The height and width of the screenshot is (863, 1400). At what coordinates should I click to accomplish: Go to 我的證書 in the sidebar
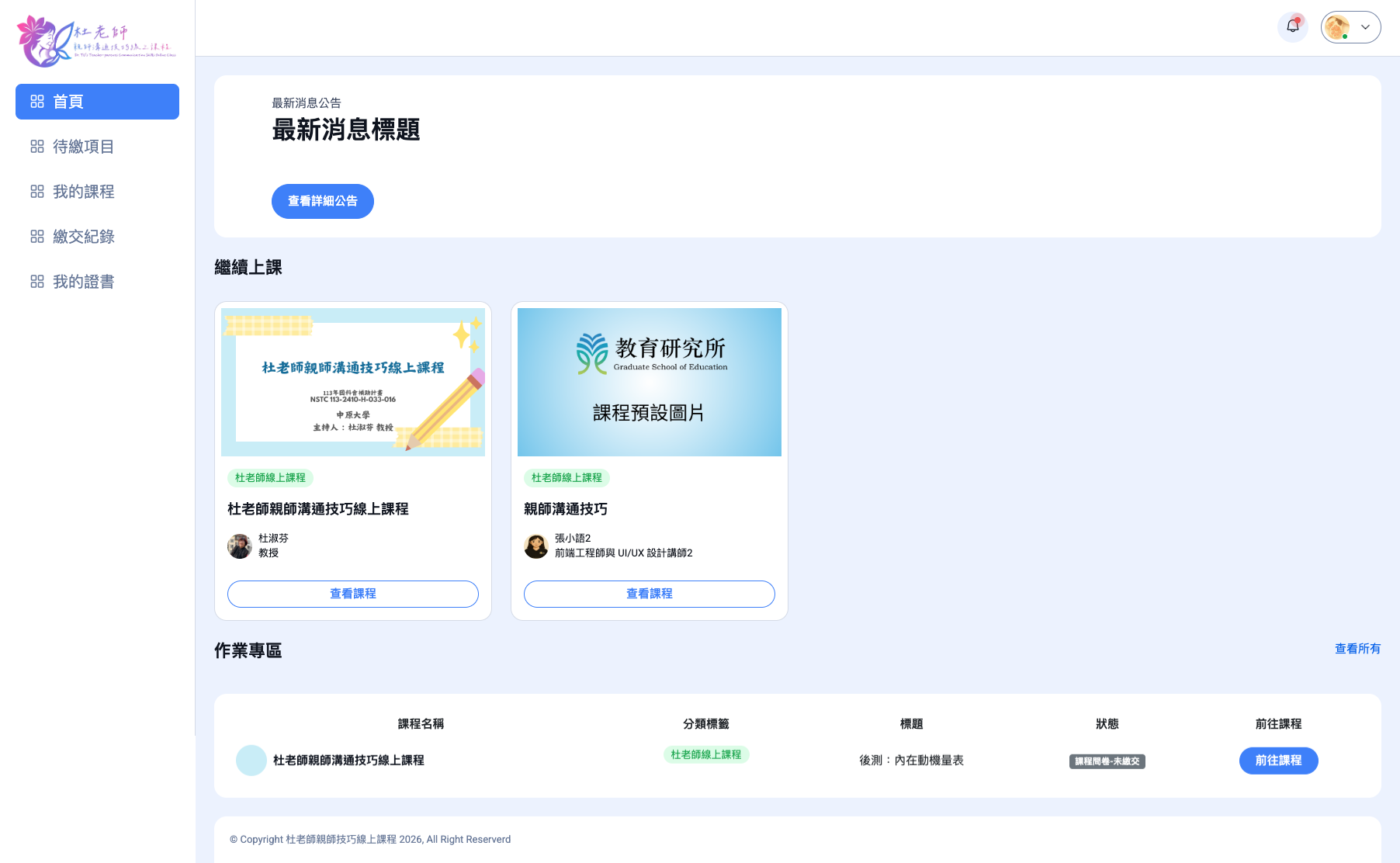[83, 282]
